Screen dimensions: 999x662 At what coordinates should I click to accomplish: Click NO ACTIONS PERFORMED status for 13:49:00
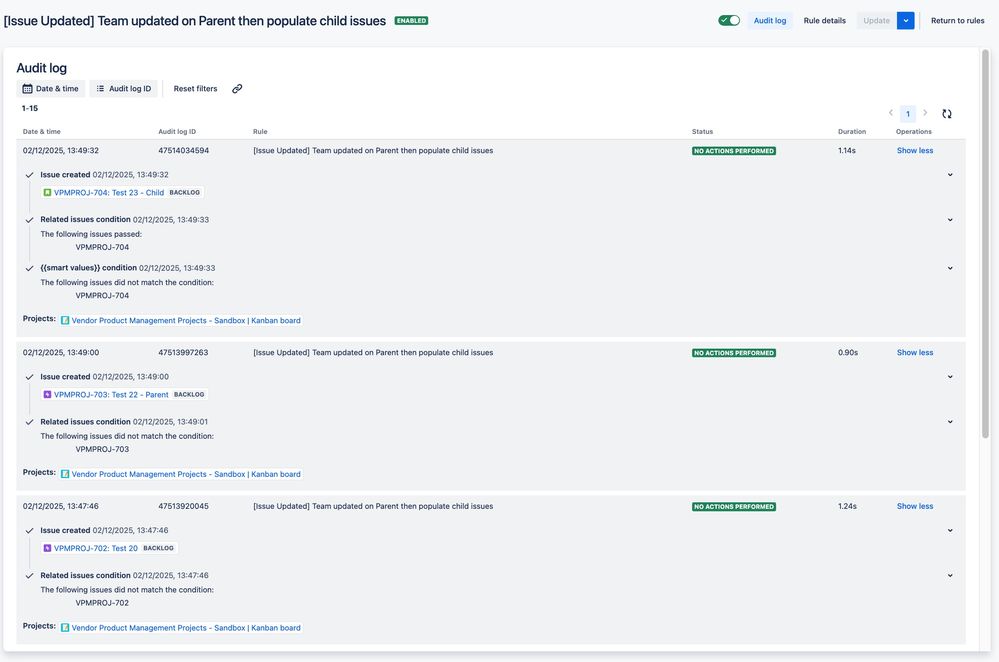(734, 353)
